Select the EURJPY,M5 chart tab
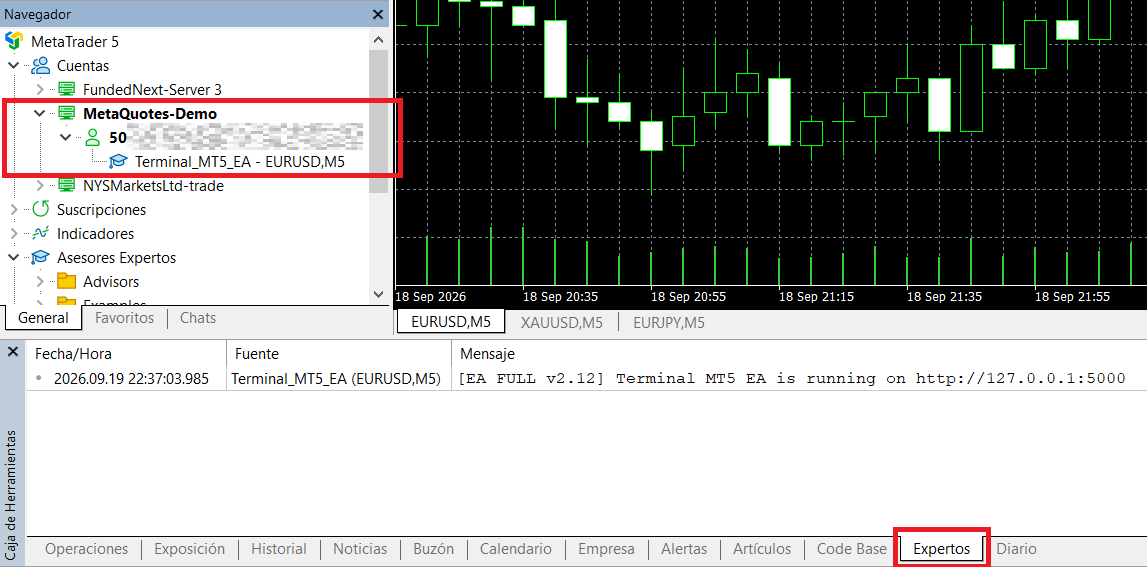1147x567 pixels. pos(669,322)
